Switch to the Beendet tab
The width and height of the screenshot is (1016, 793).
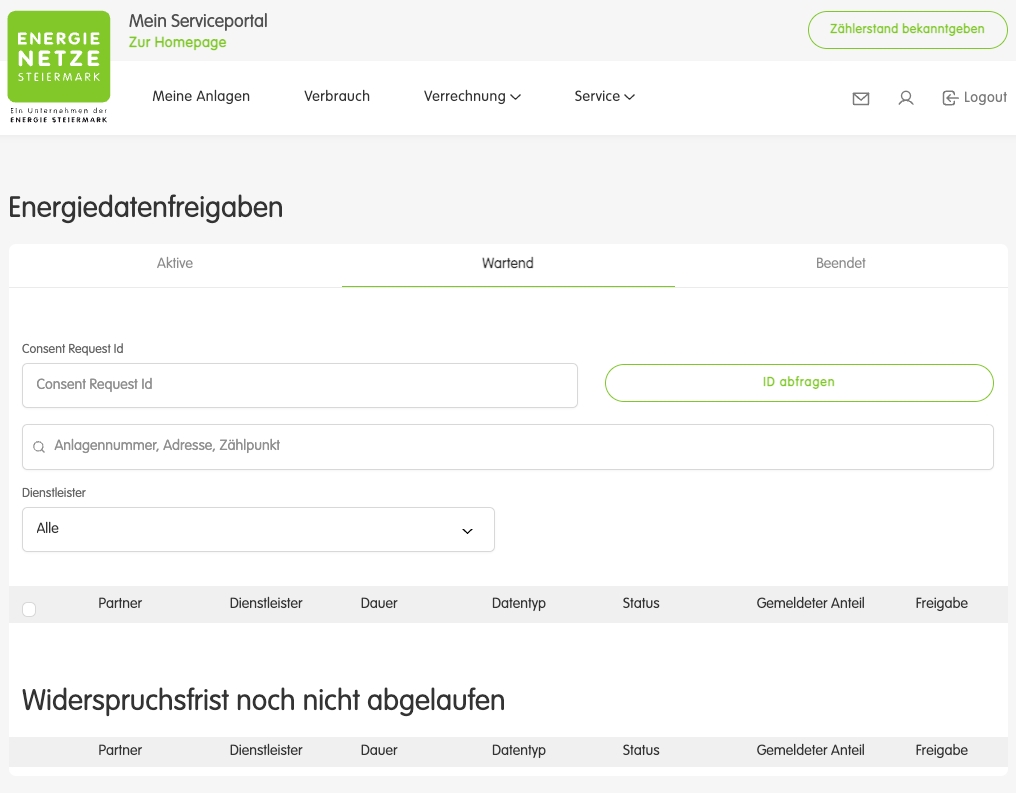pyautogui.click(x=840, y=264)
